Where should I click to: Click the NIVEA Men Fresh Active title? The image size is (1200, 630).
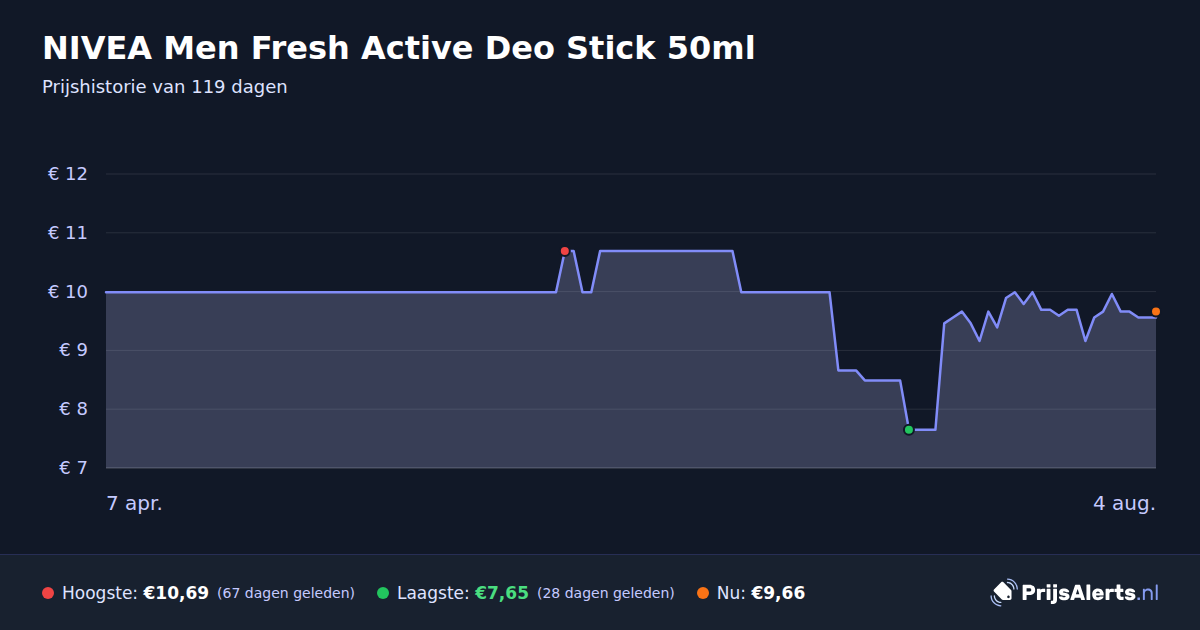399,47
